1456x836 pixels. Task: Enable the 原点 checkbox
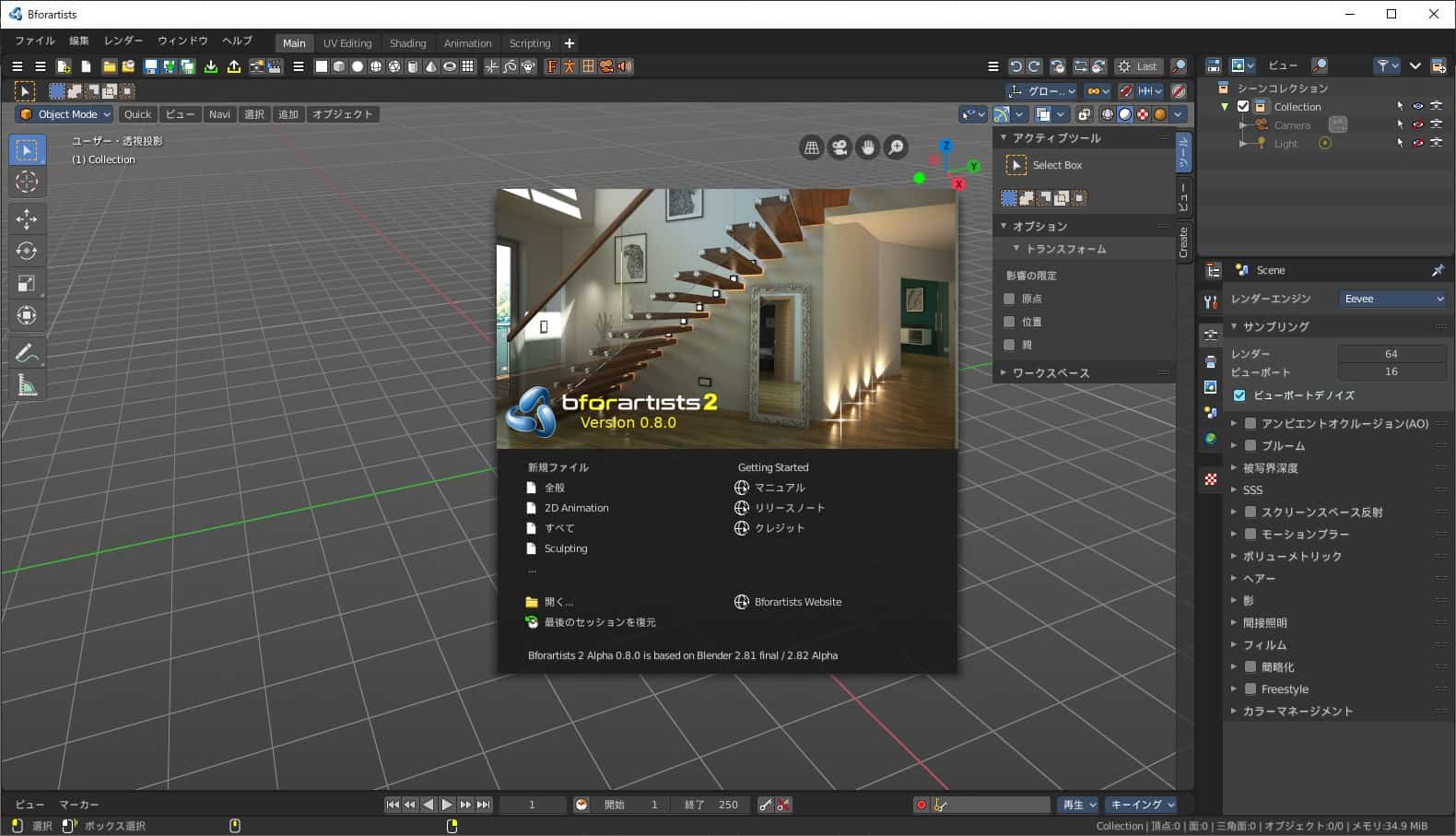pos(1009,299)
